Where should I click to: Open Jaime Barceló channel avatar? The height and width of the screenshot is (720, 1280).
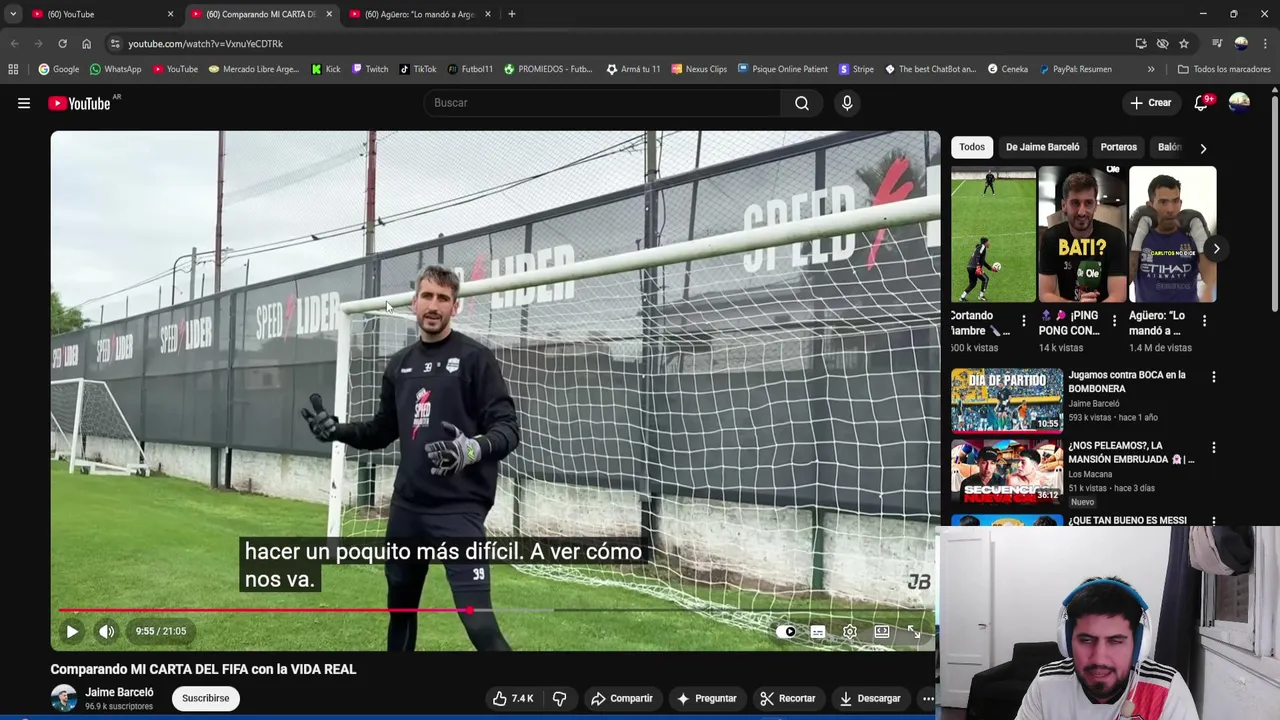coord(64,698)
